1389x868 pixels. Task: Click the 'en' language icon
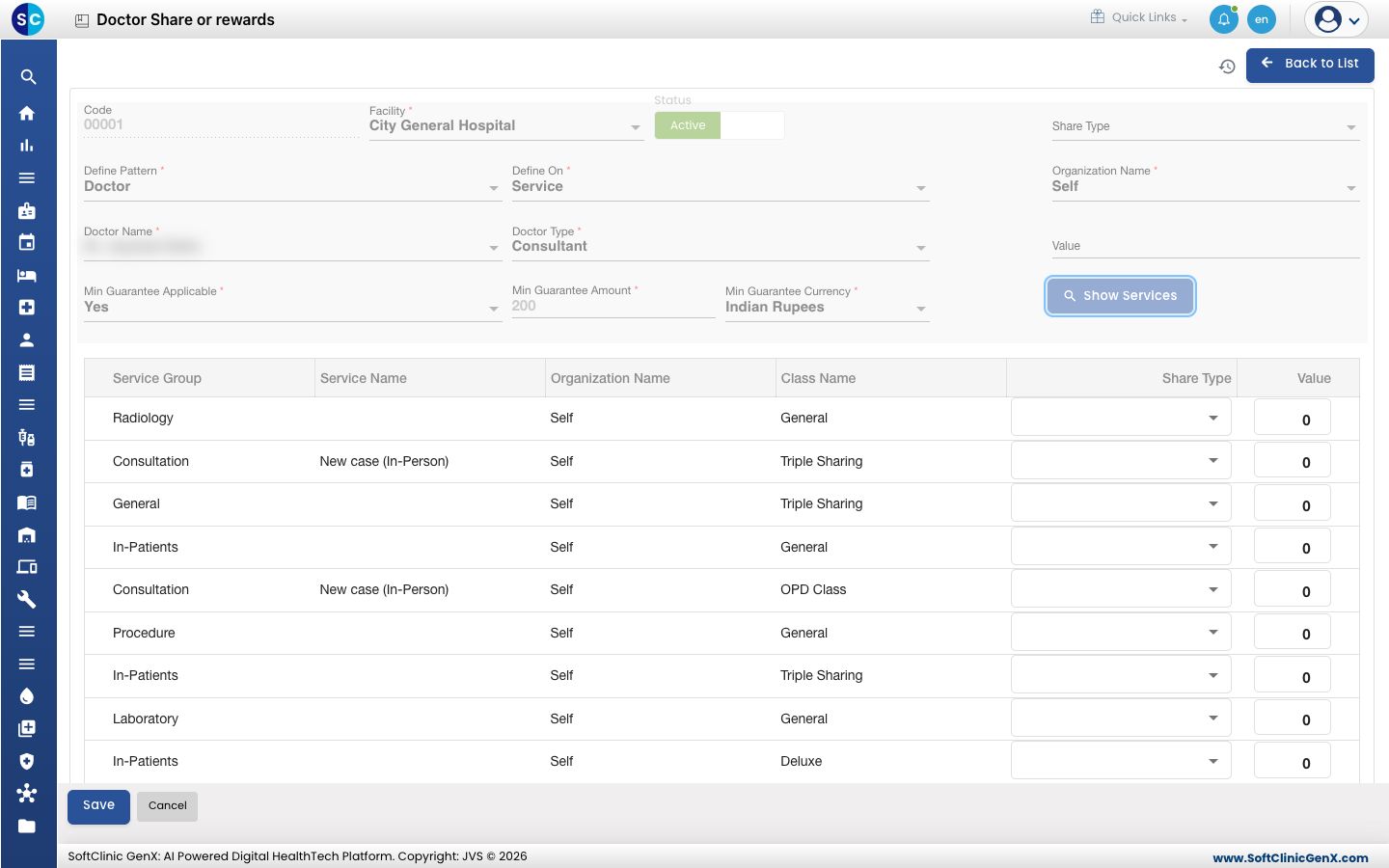1262,19
